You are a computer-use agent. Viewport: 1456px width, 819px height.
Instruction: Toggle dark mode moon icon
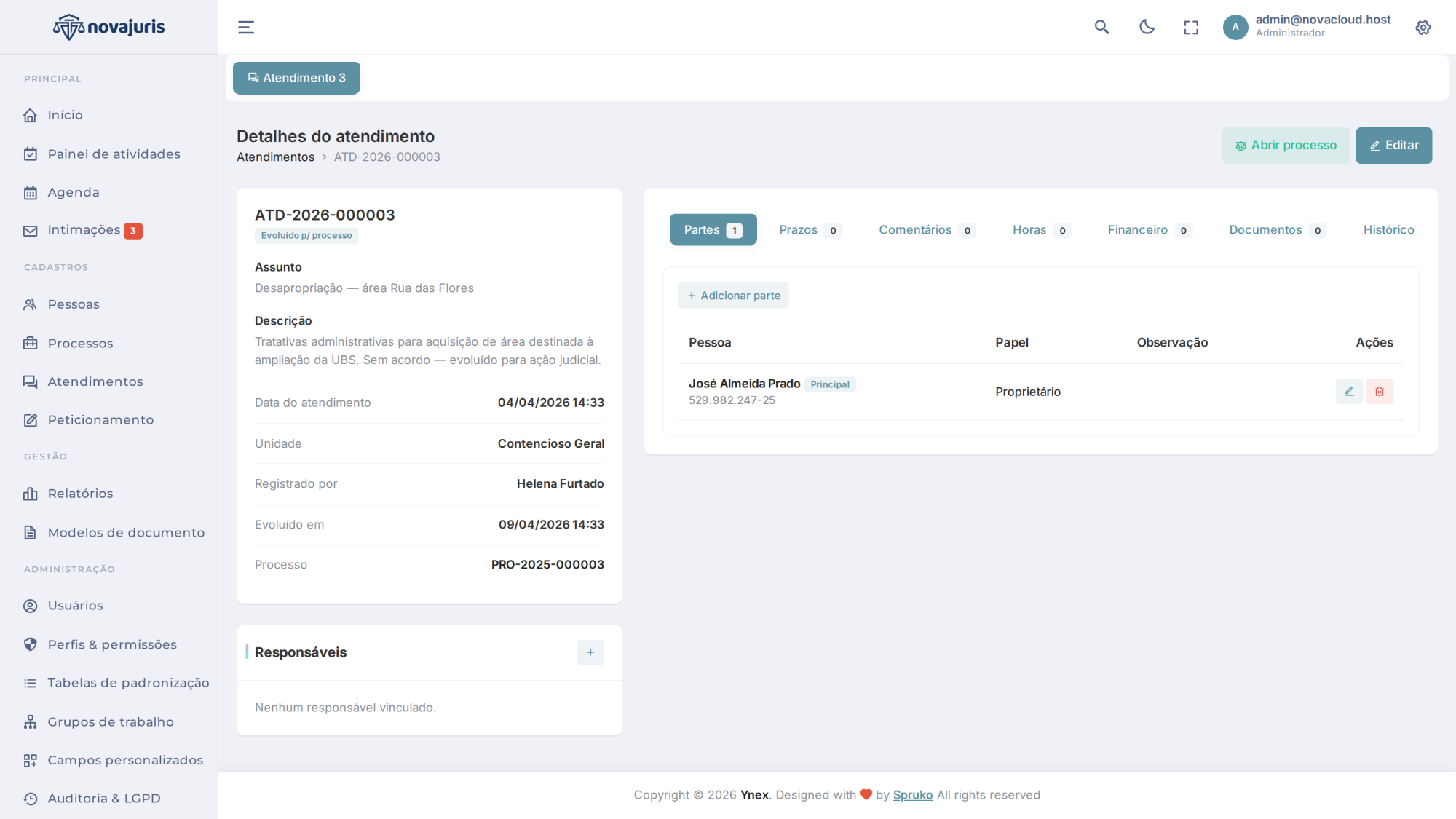point(1147,28)
